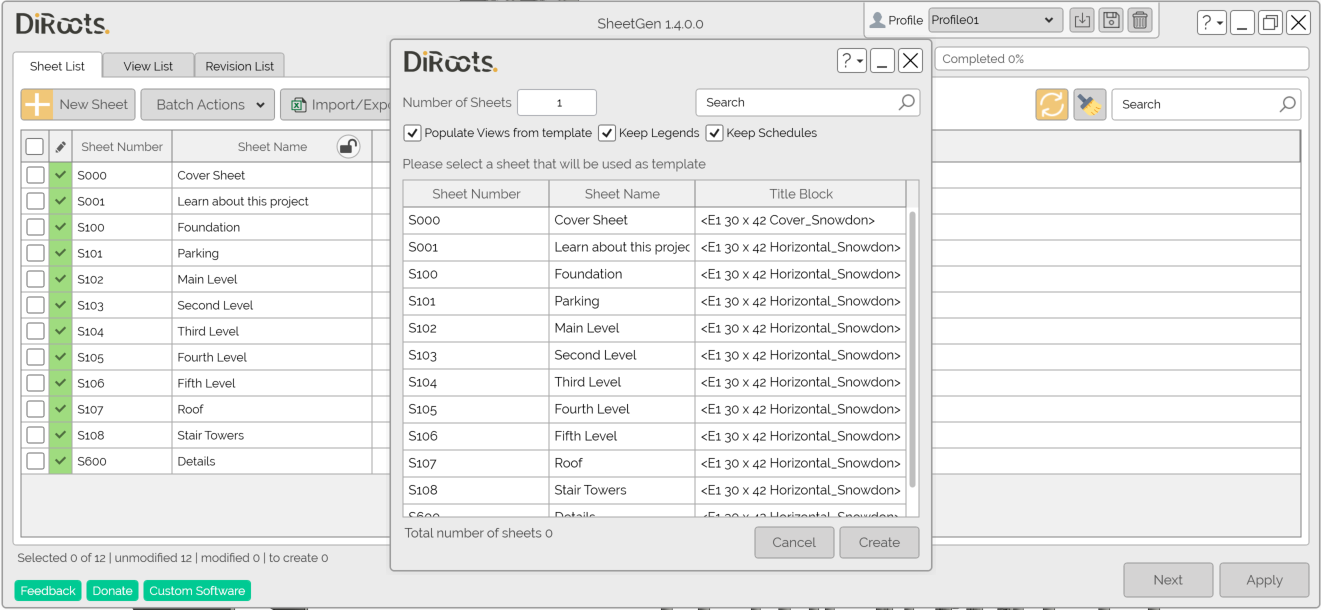Load a profile via the import arrow icon
The width and height of the screenshot is (1321, 610).
tap(1081, 19)
